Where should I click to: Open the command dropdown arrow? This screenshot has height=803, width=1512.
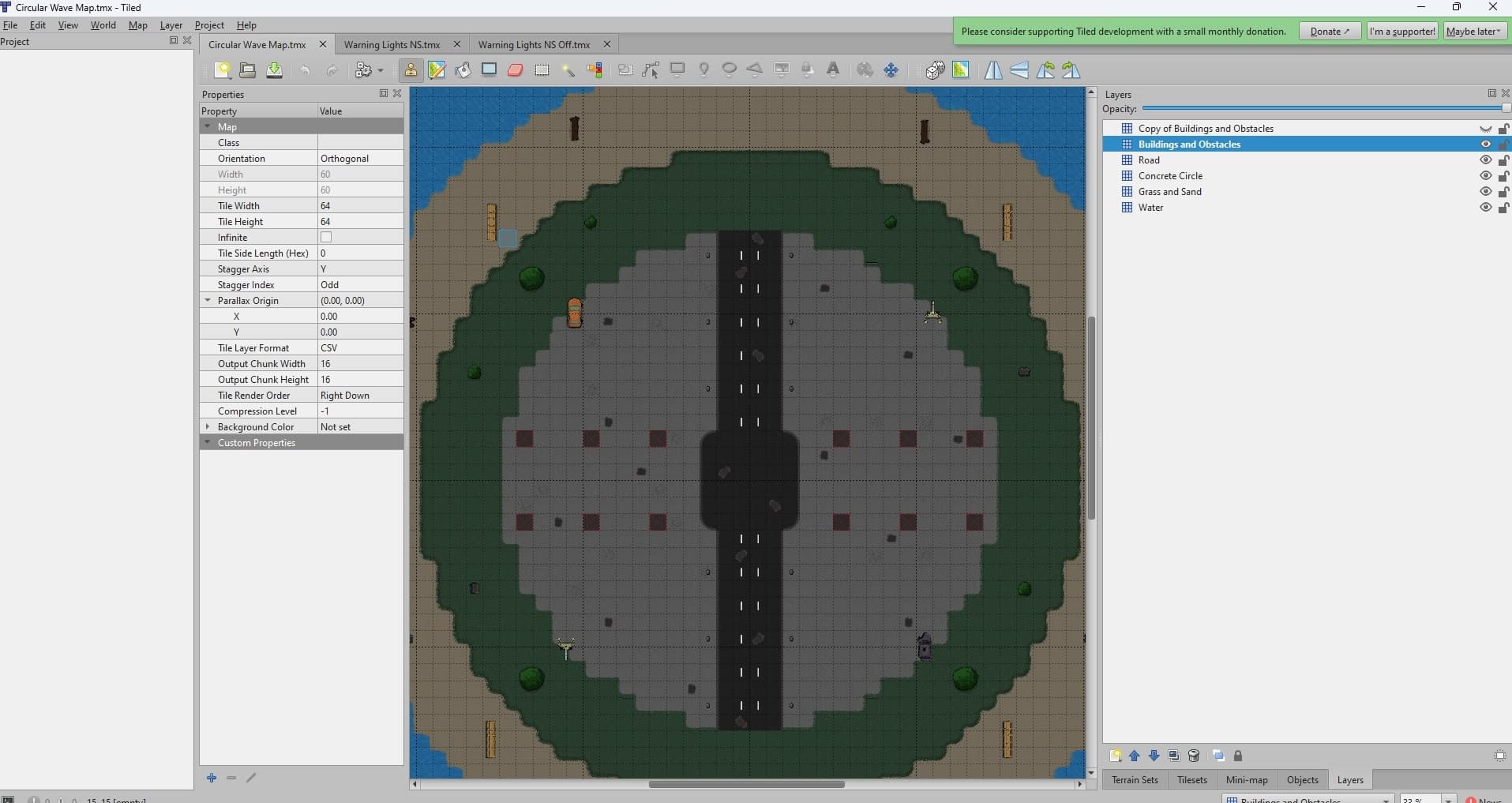tap(381, 70)
